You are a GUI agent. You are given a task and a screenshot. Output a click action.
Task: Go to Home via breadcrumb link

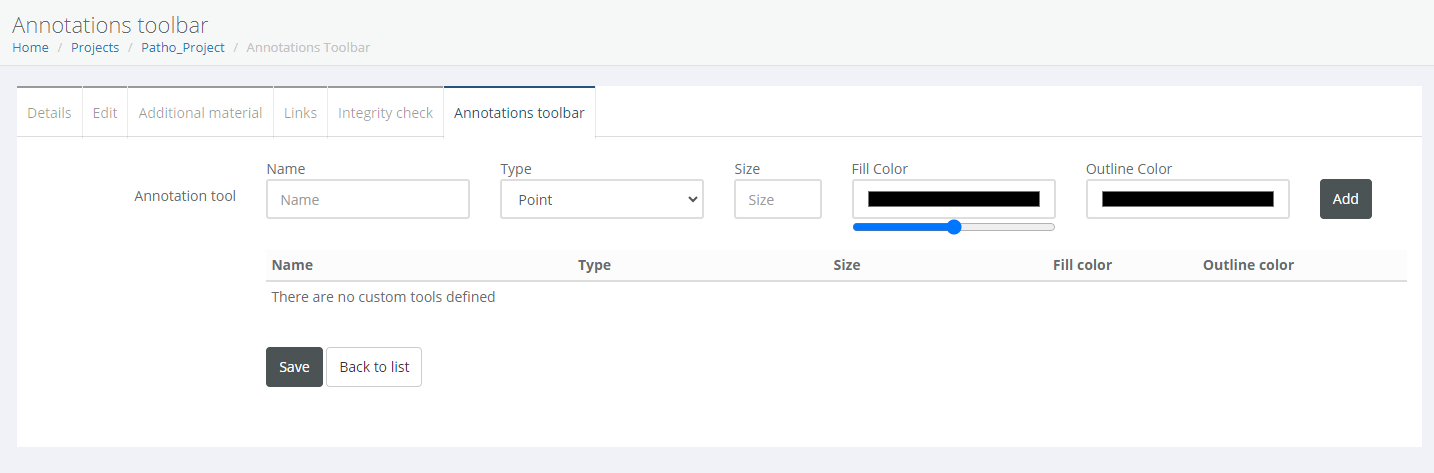[x=30, y=48]
